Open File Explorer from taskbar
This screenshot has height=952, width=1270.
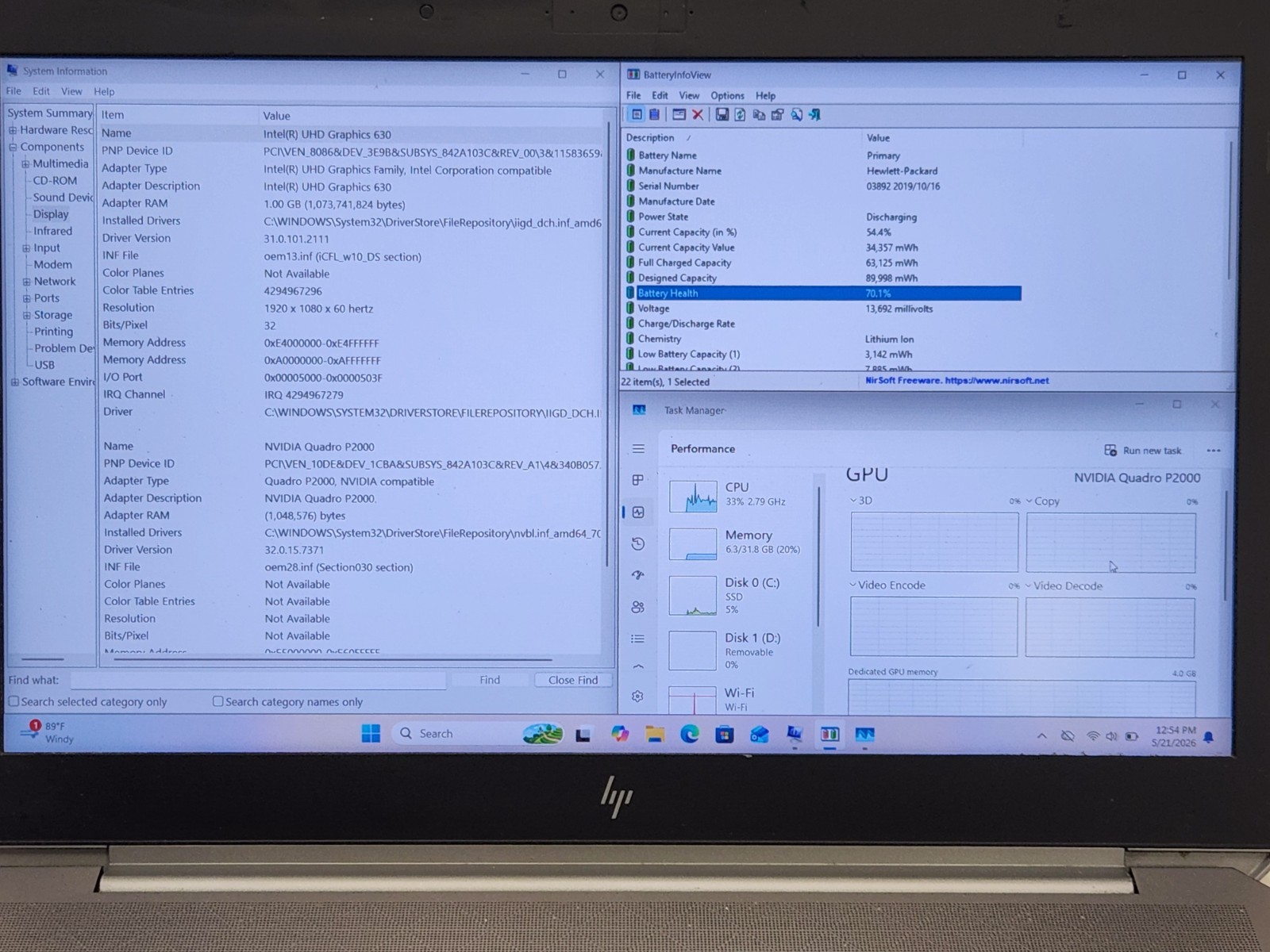[655, 735]
